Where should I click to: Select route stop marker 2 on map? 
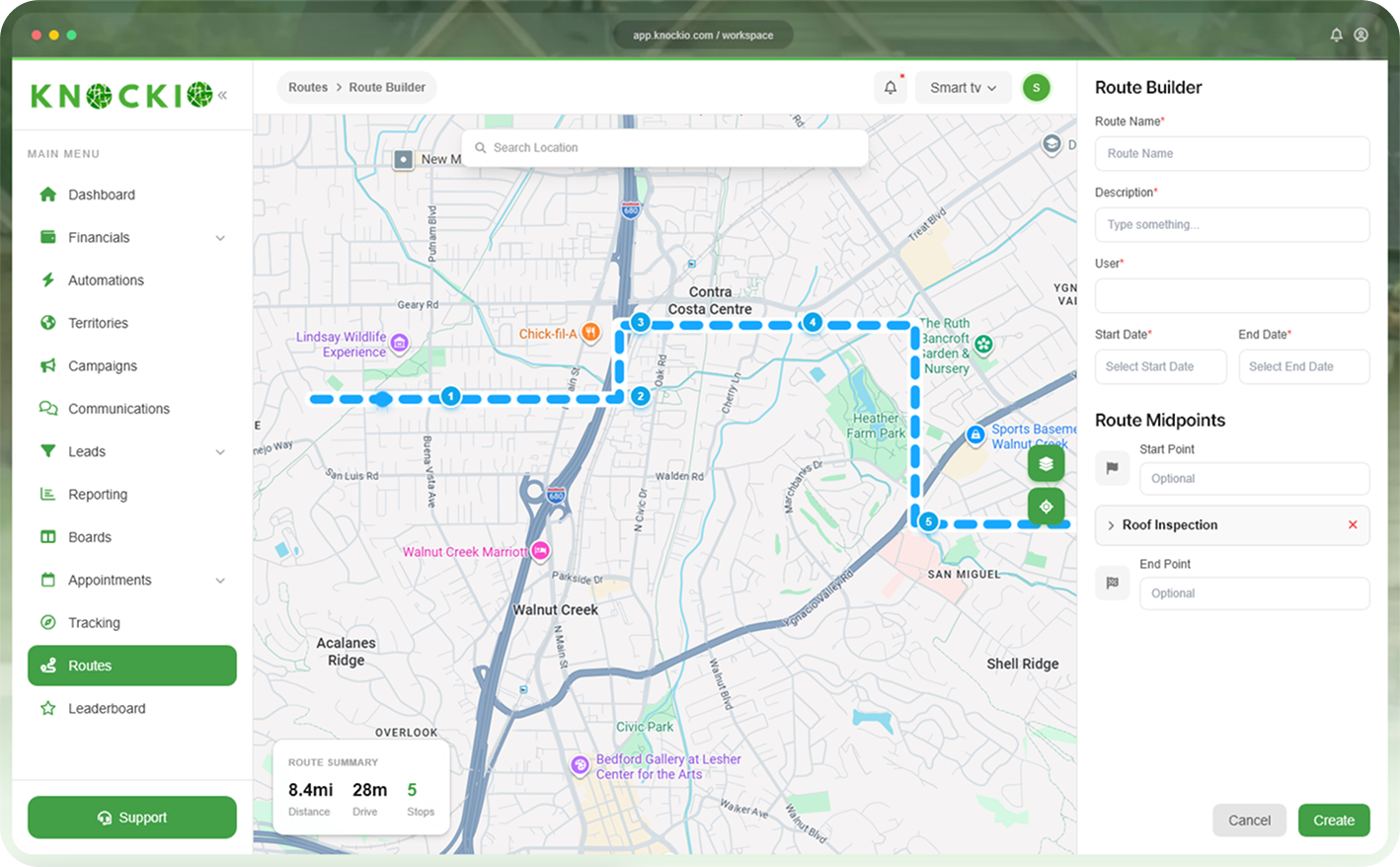pyautogui.click(x=640, y=396)
